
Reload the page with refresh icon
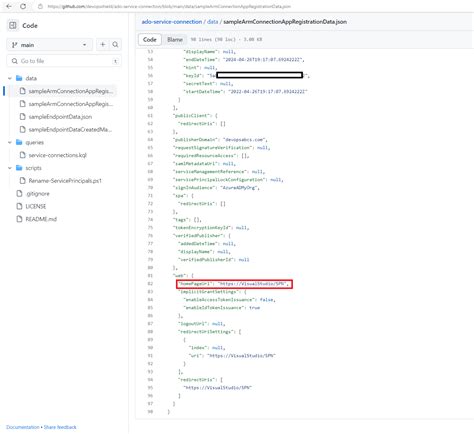(x=23, y=6)
